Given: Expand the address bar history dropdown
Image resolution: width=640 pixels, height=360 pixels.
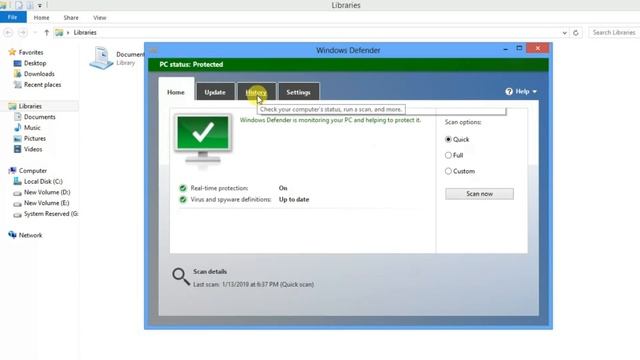Looking at the screenshot, I should (x=564, y=33).
